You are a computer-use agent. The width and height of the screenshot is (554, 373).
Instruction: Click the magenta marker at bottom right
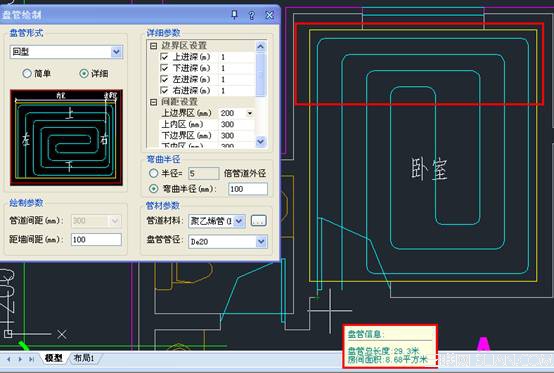click(483, 344)
